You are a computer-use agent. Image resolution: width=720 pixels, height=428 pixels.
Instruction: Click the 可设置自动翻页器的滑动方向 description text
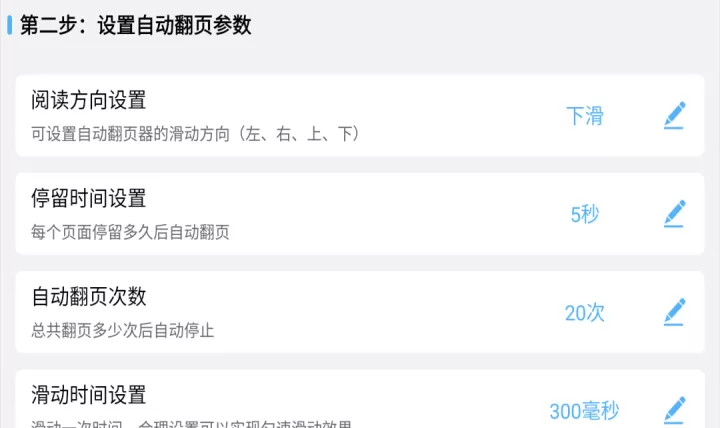coord(195,133)
